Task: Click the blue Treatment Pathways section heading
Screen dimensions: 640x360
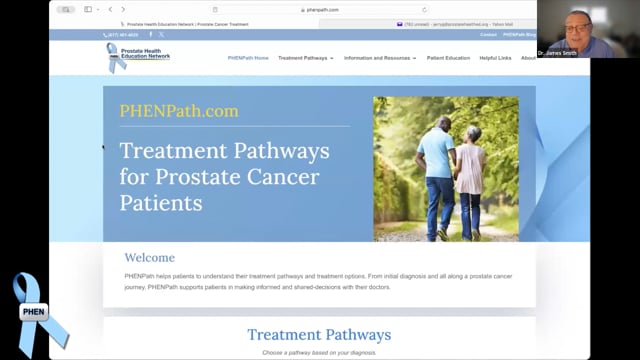Action: point(319,335)
